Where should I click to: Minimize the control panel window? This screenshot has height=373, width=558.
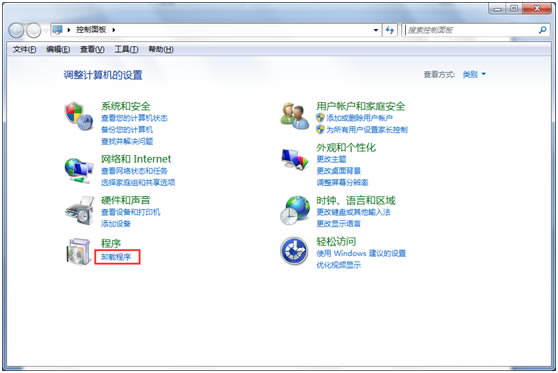coord(498,9)
